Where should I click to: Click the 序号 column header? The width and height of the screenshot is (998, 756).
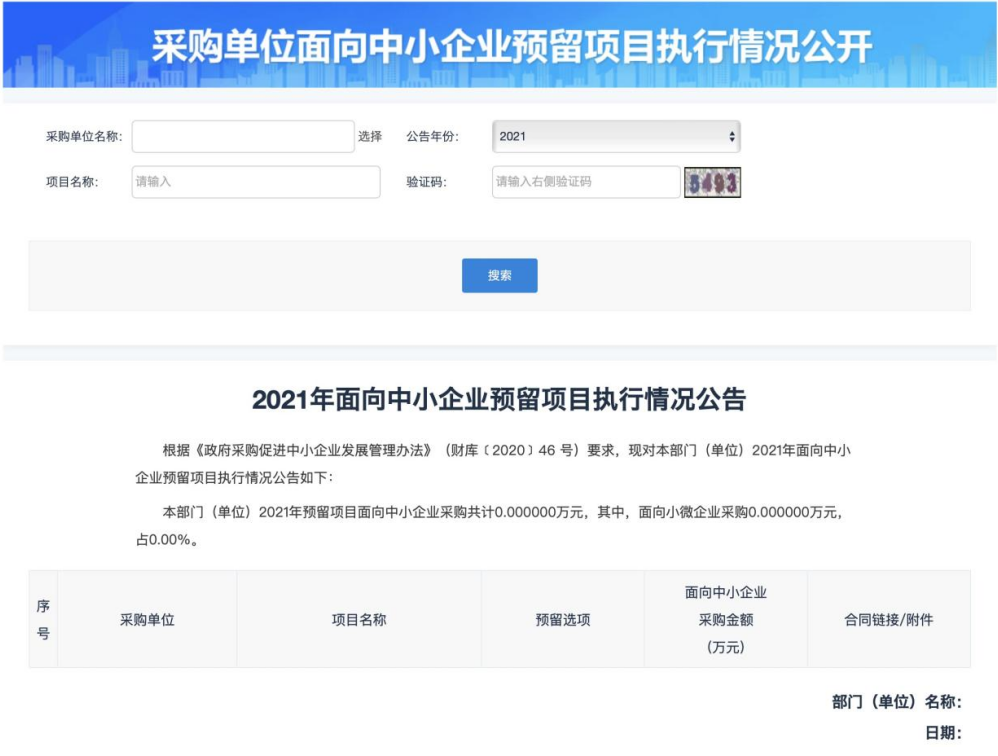43,619
